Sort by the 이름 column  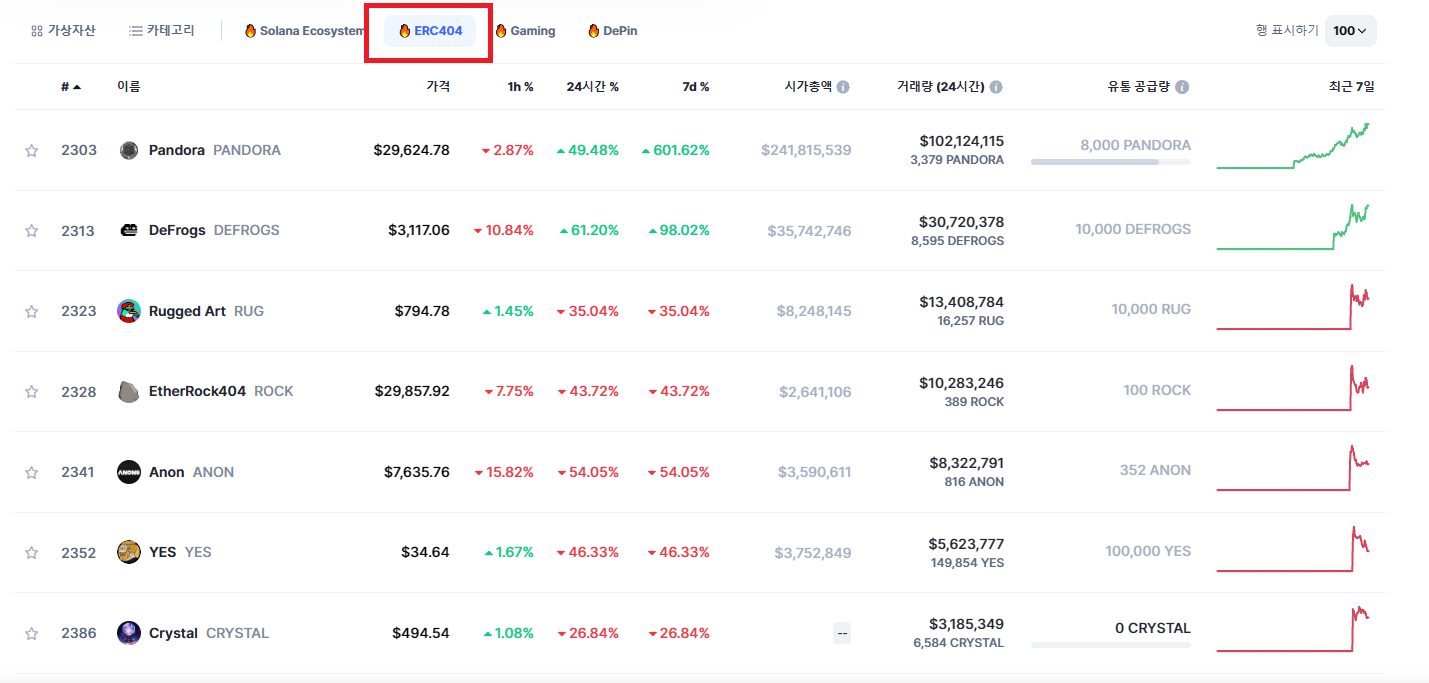(x=128, y=87)
